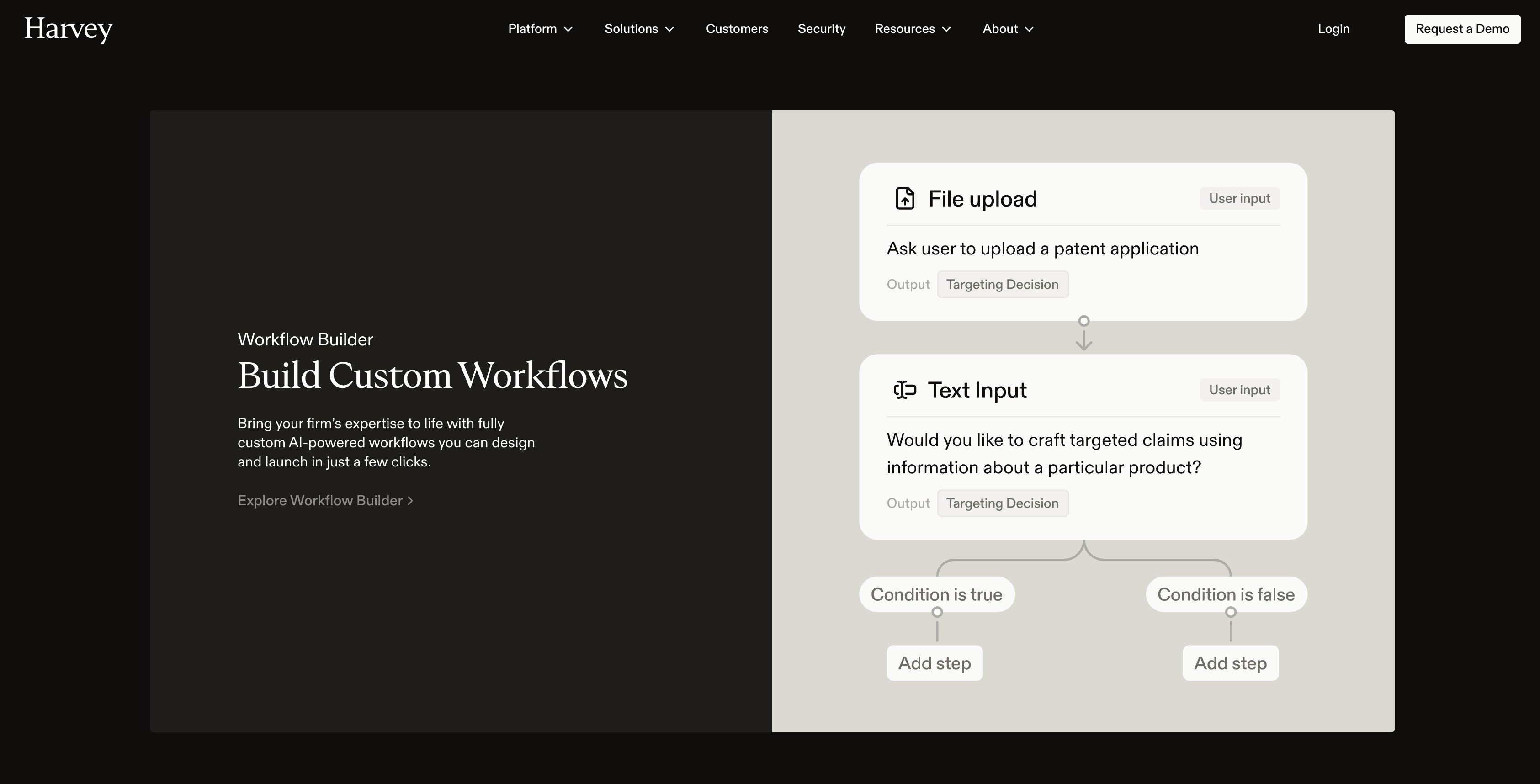Image resolution: width=1540 pixels, height=784 pixels.
Task: Click the connector node under Condition is true
Action: (937, 612)
